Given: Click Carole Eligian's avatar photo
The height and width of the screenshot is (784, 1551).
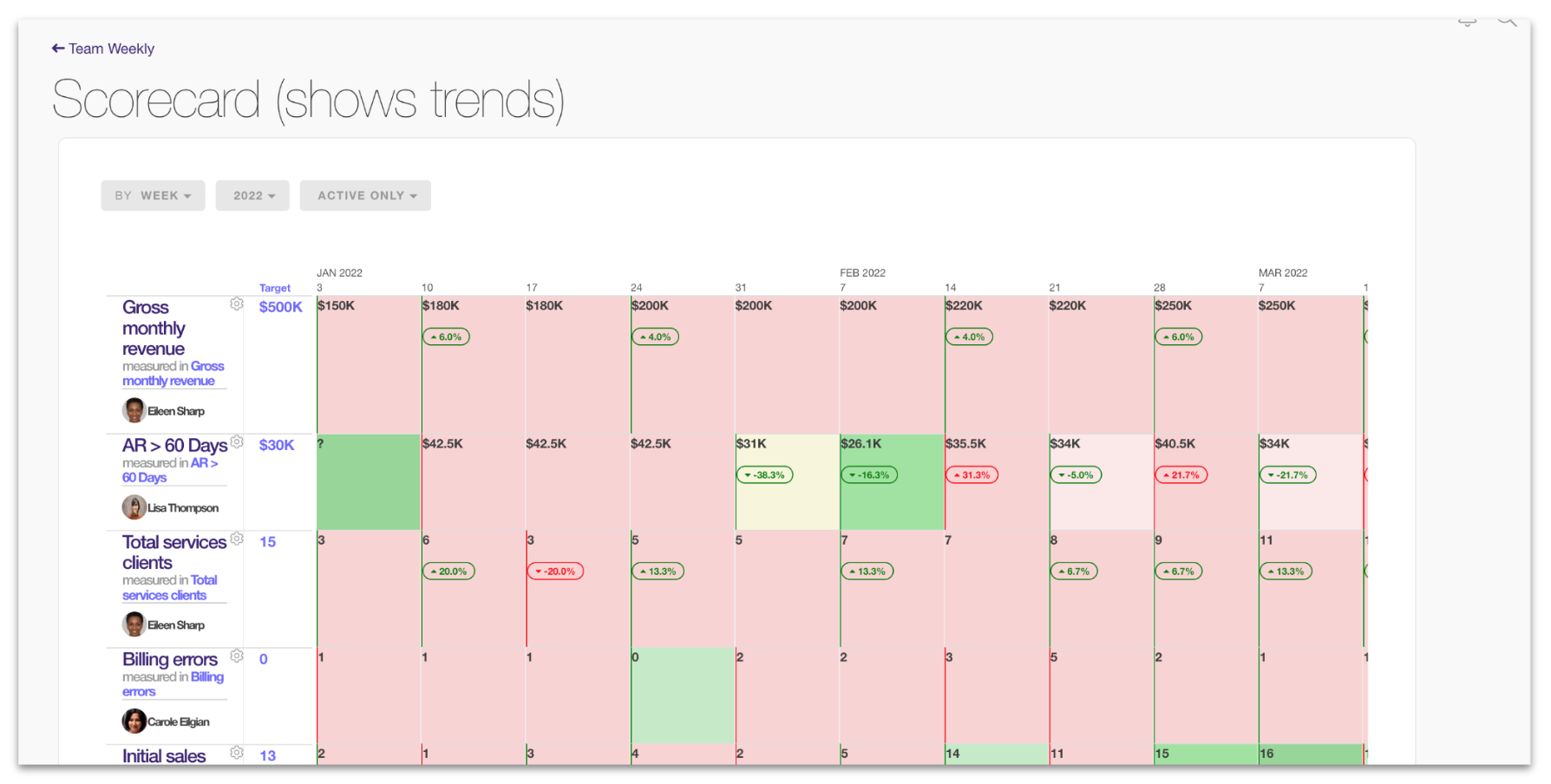Looking at the screenshot, I should 134,721.
